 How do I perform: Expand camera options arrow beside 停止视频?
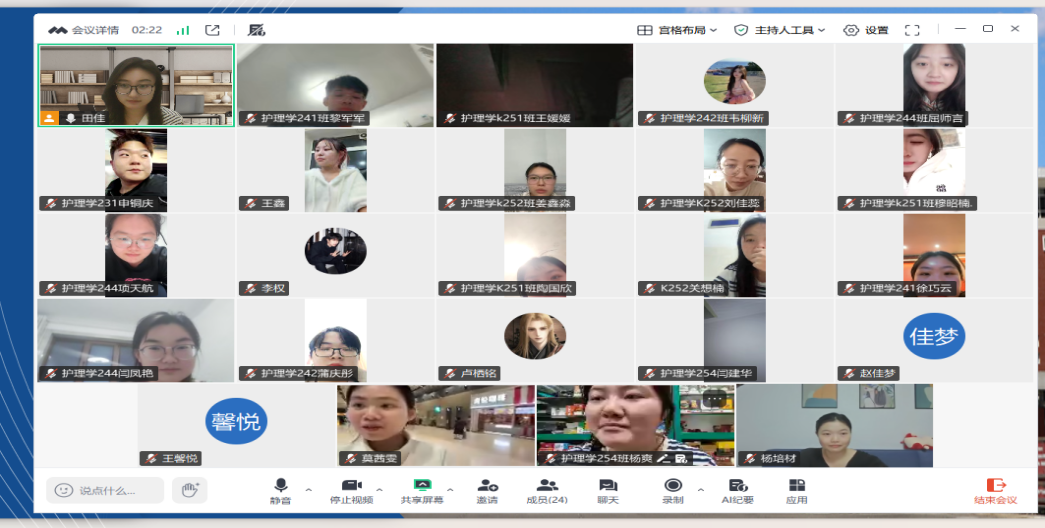379,490
